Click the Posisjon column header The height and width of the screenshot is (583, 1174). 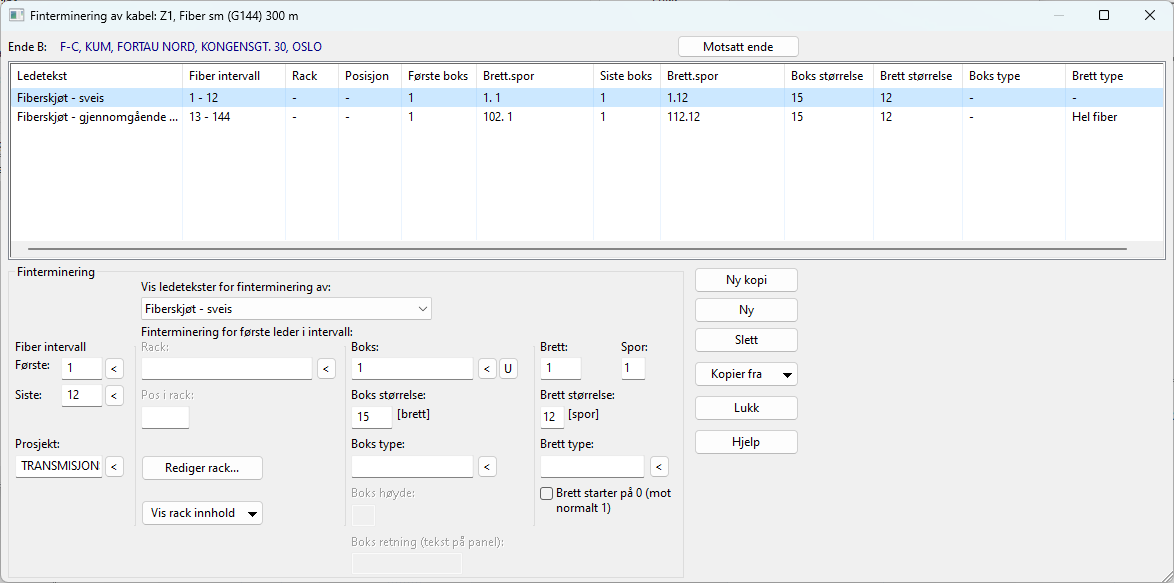pyautogui.click(x=369, y=76)
